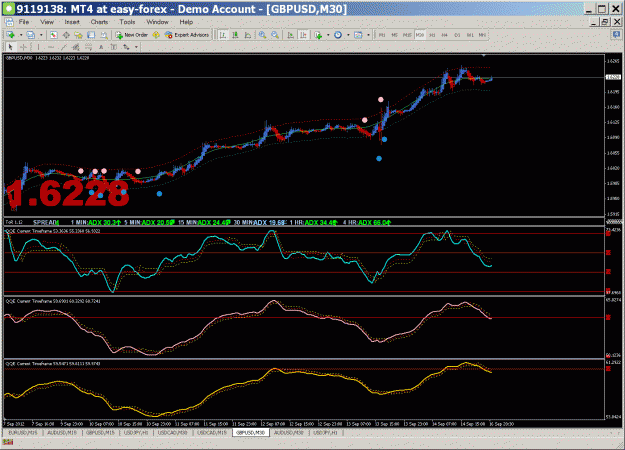This screenshot has width=625, height=450.
Task: Open the Profiles toolbar icon
Action: point(31,35)
